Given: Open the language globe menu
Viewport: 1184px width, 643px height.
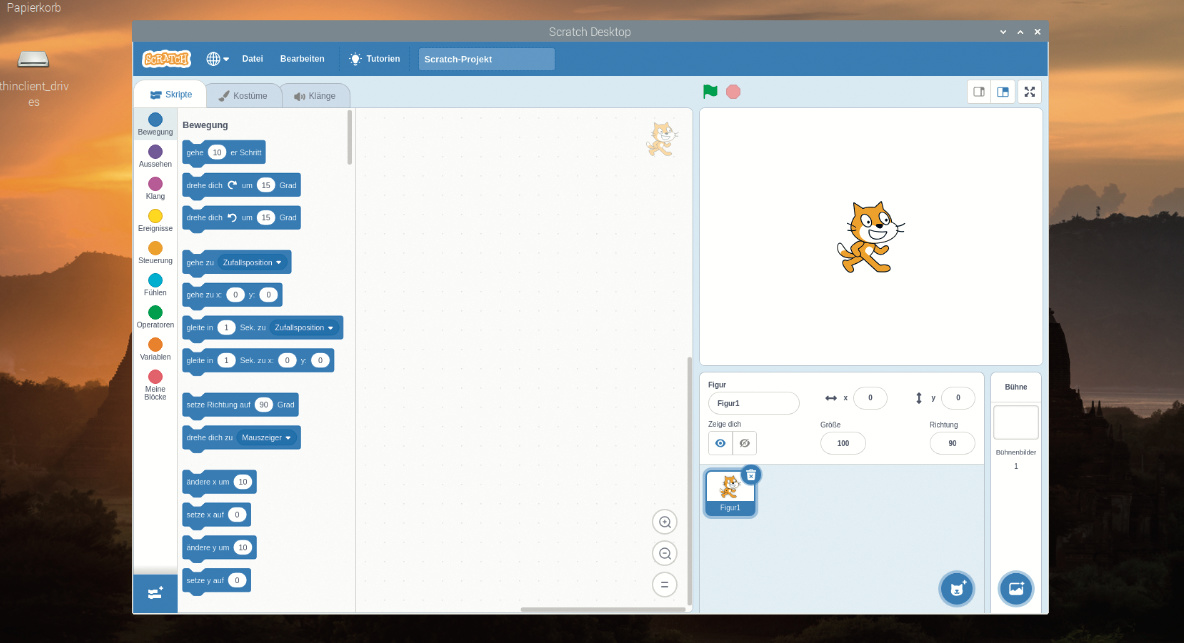Looking at the screenshot, I should click(217, 59).
